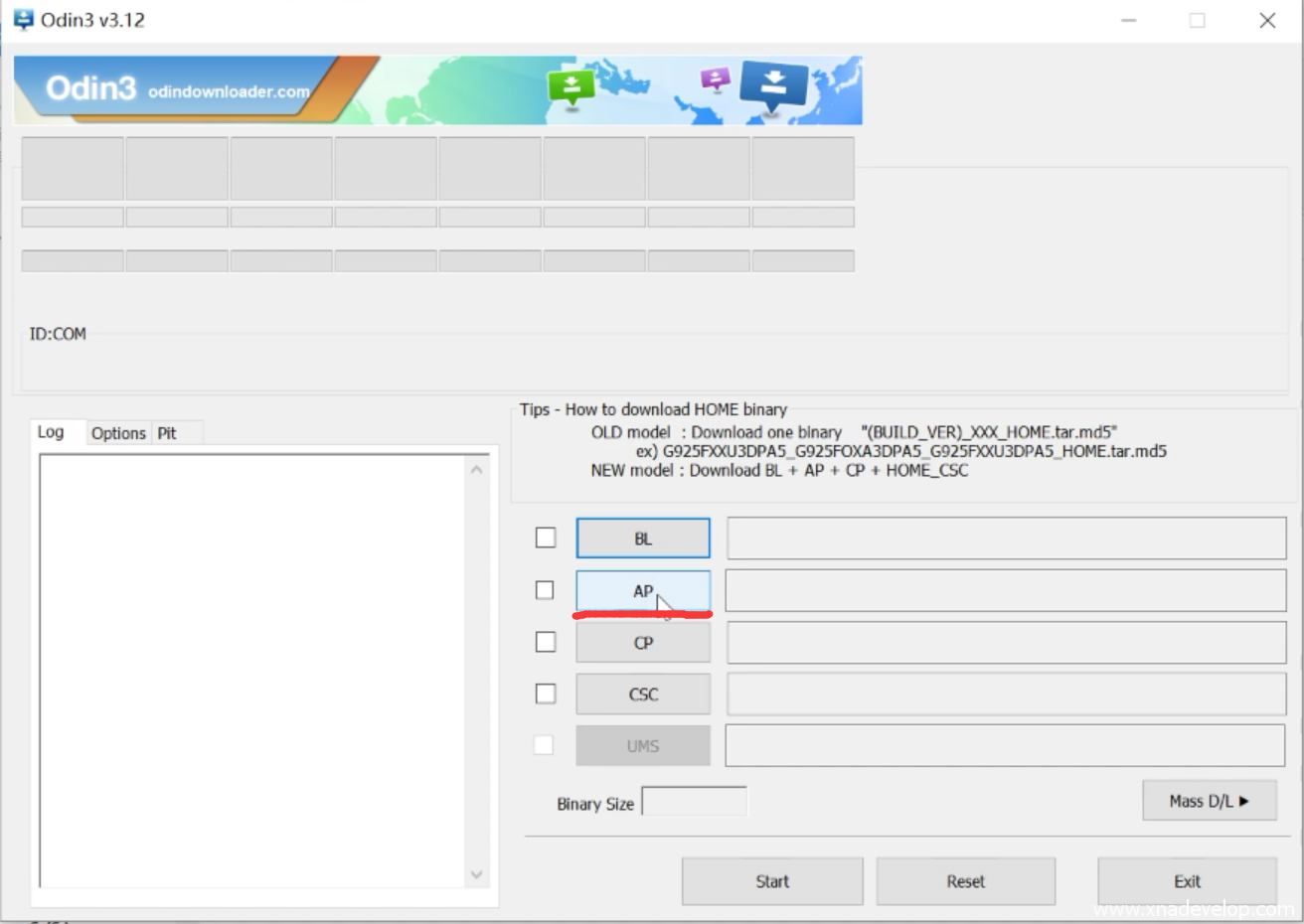Click the Odin3 app icon in title bar
The width and height of the screenshot is (1304, 924).
pyautogui.click(x=23, y=20)
